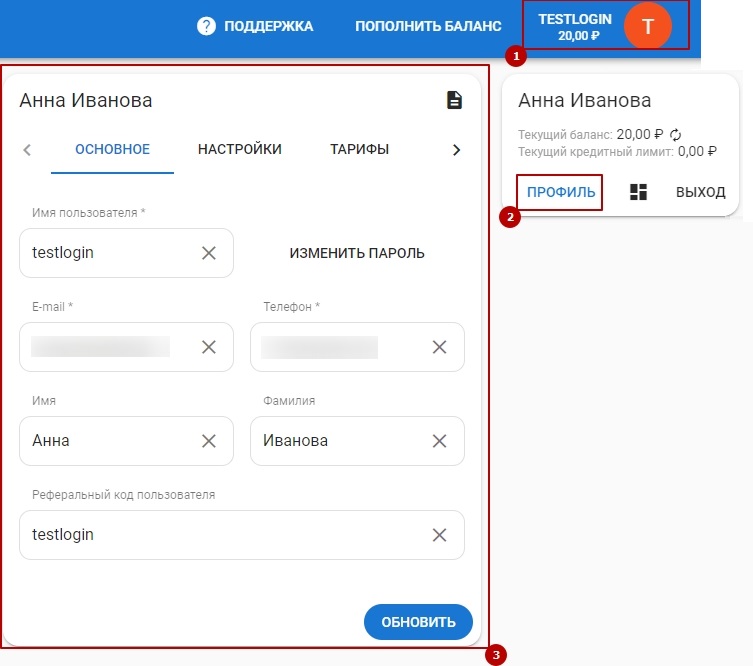
Task: Clear the E-mail field with X icon
Action: pos(209,347)
